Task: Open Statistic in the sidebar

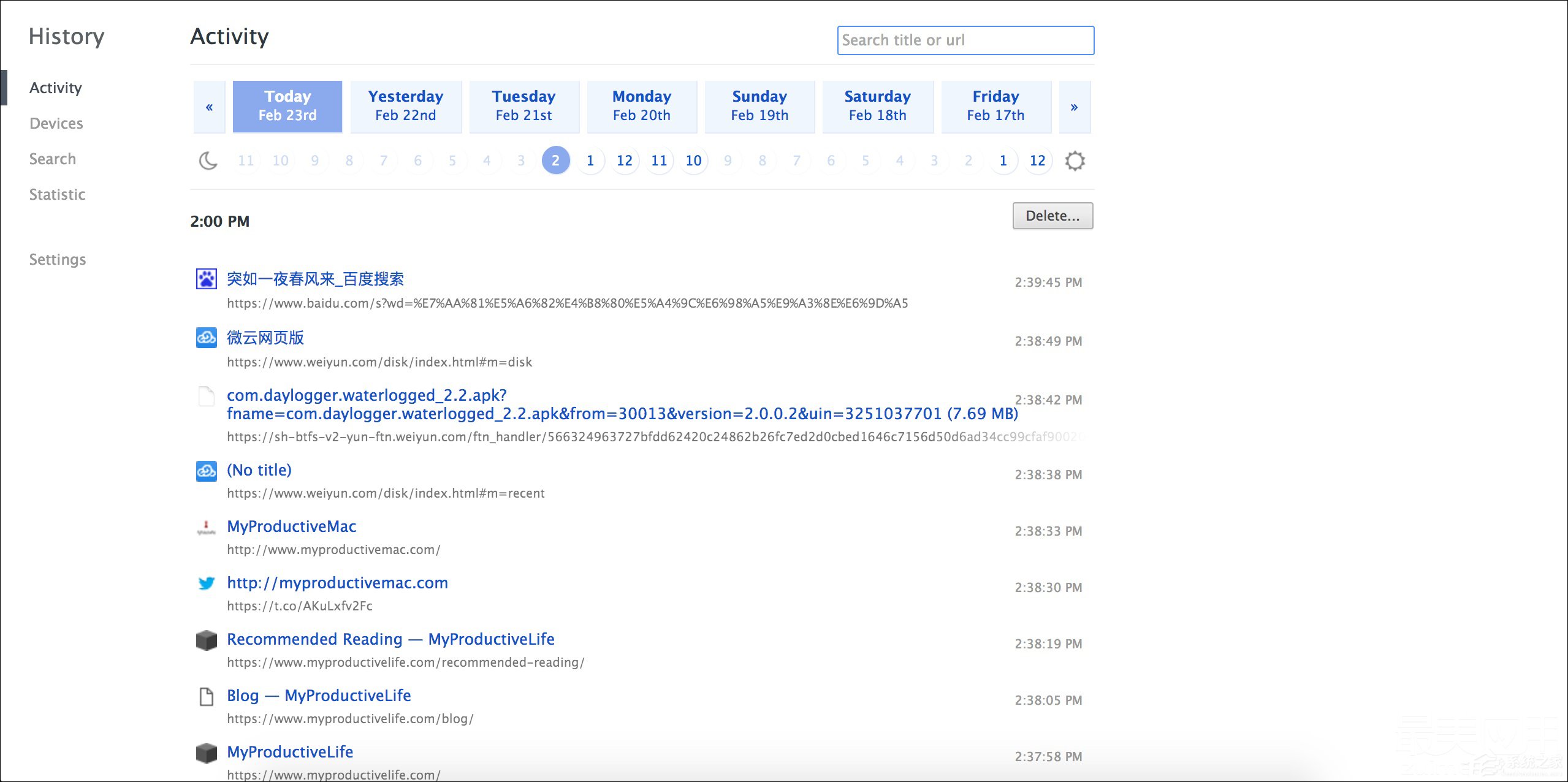Action: (x=57, y=194)
